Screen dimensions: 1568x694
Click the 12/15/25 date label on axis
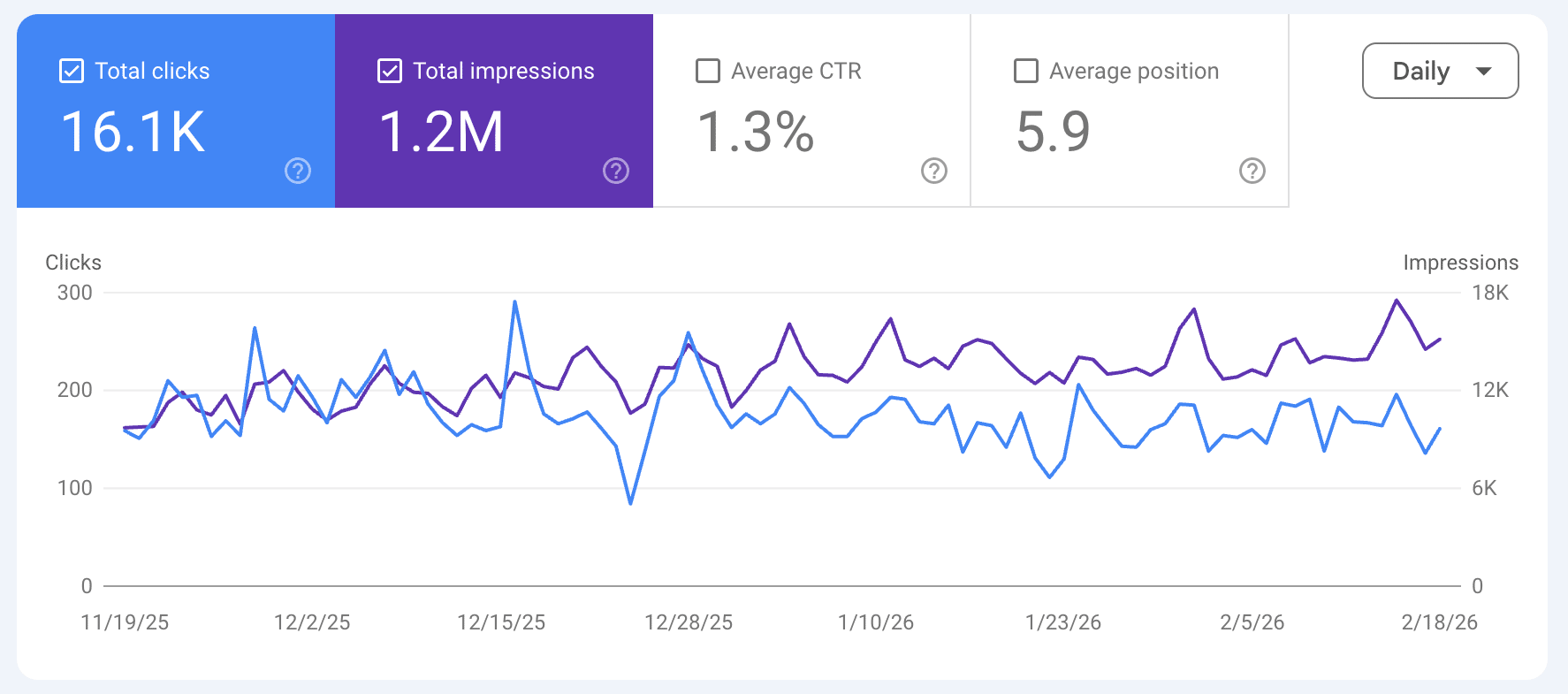tap(501, 622)
